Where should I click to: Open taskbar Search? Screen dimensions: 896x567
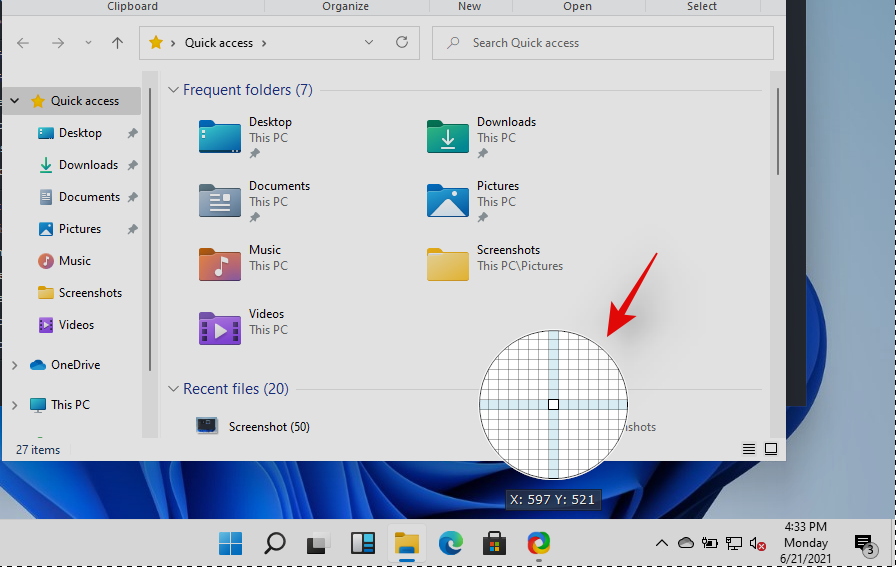coord(274,543)
